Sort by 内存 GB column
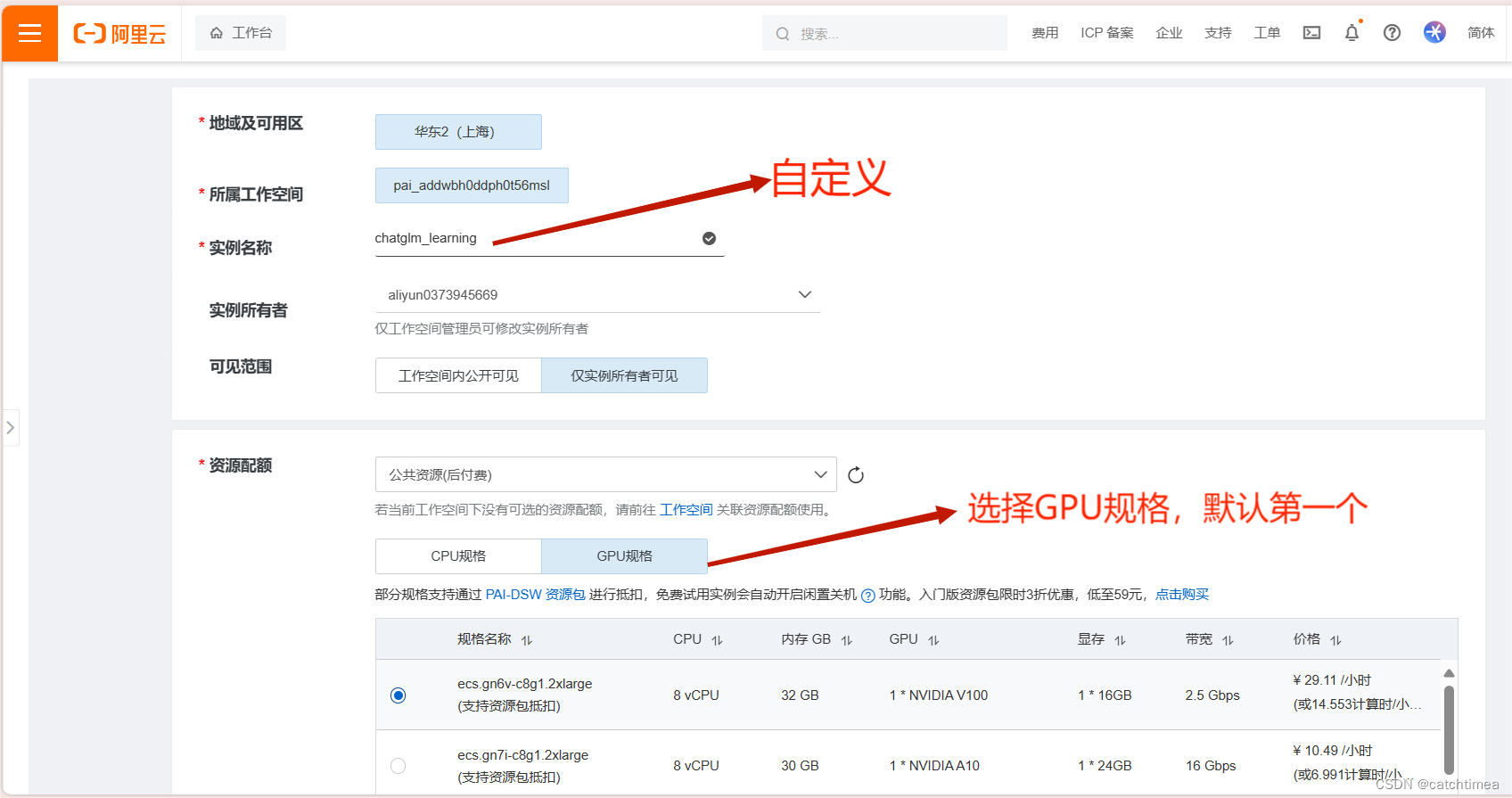 click(x=846, y=640)
